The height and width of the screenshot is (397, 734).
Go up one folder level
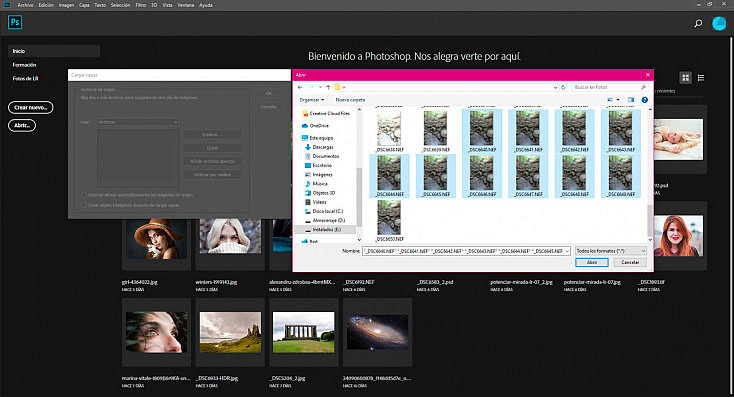[x=328, y=87]
